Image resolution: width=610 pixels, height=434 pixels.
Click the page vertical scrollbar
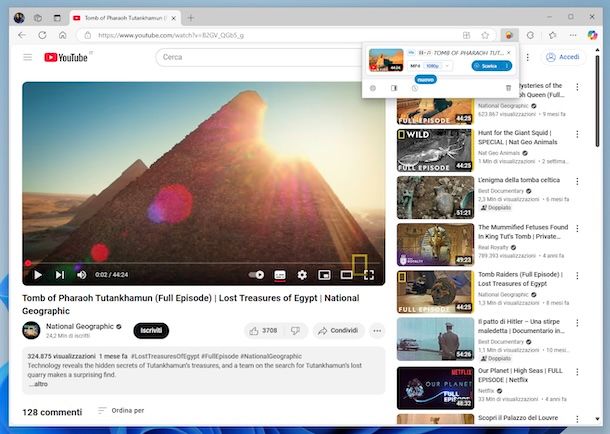coord(597,101)
